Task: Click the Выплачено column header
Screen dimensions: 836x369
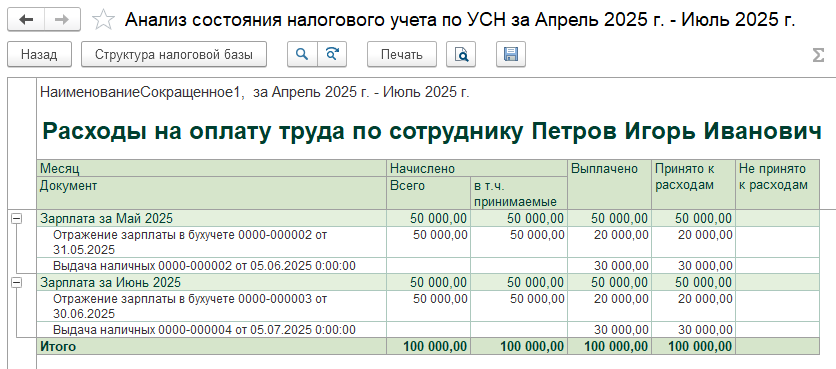Action: 609,184
